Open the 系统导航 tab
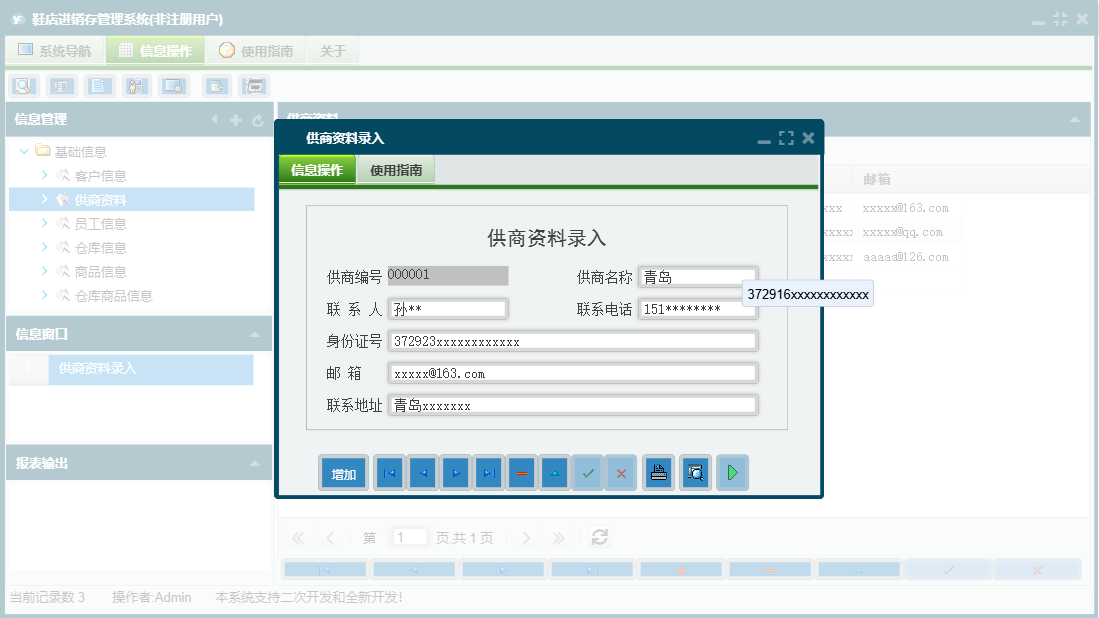 point(55,49)
